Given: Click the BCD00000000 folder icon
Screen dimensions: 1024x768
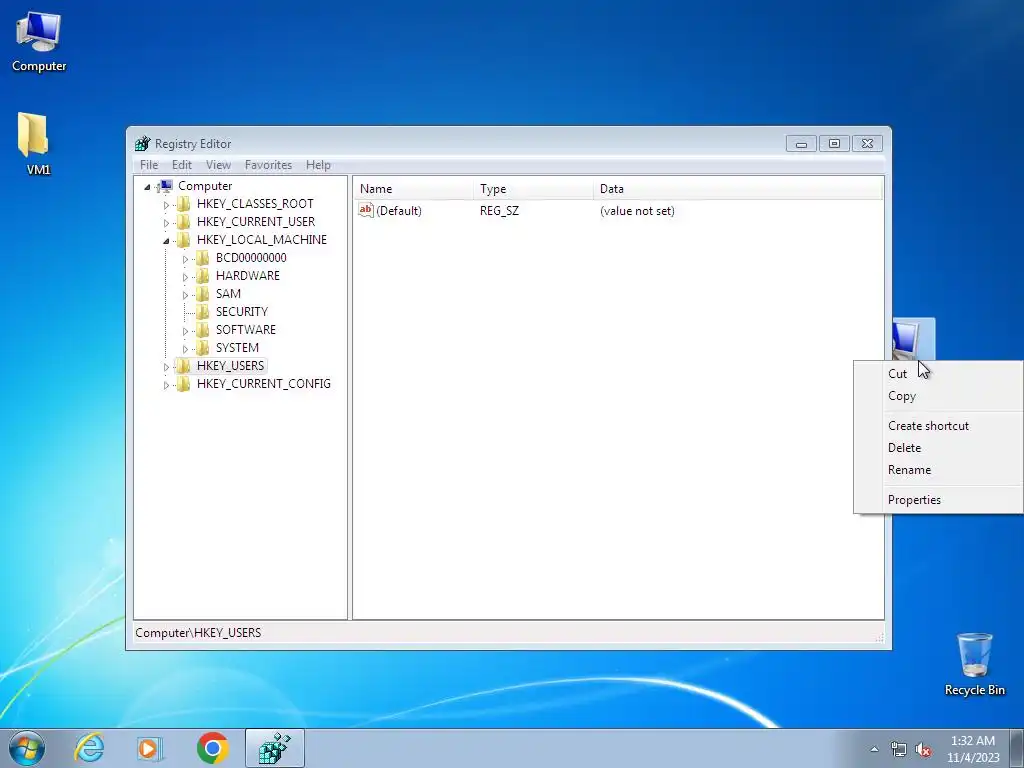Looking at the screenshot, I should pos(203,258).
